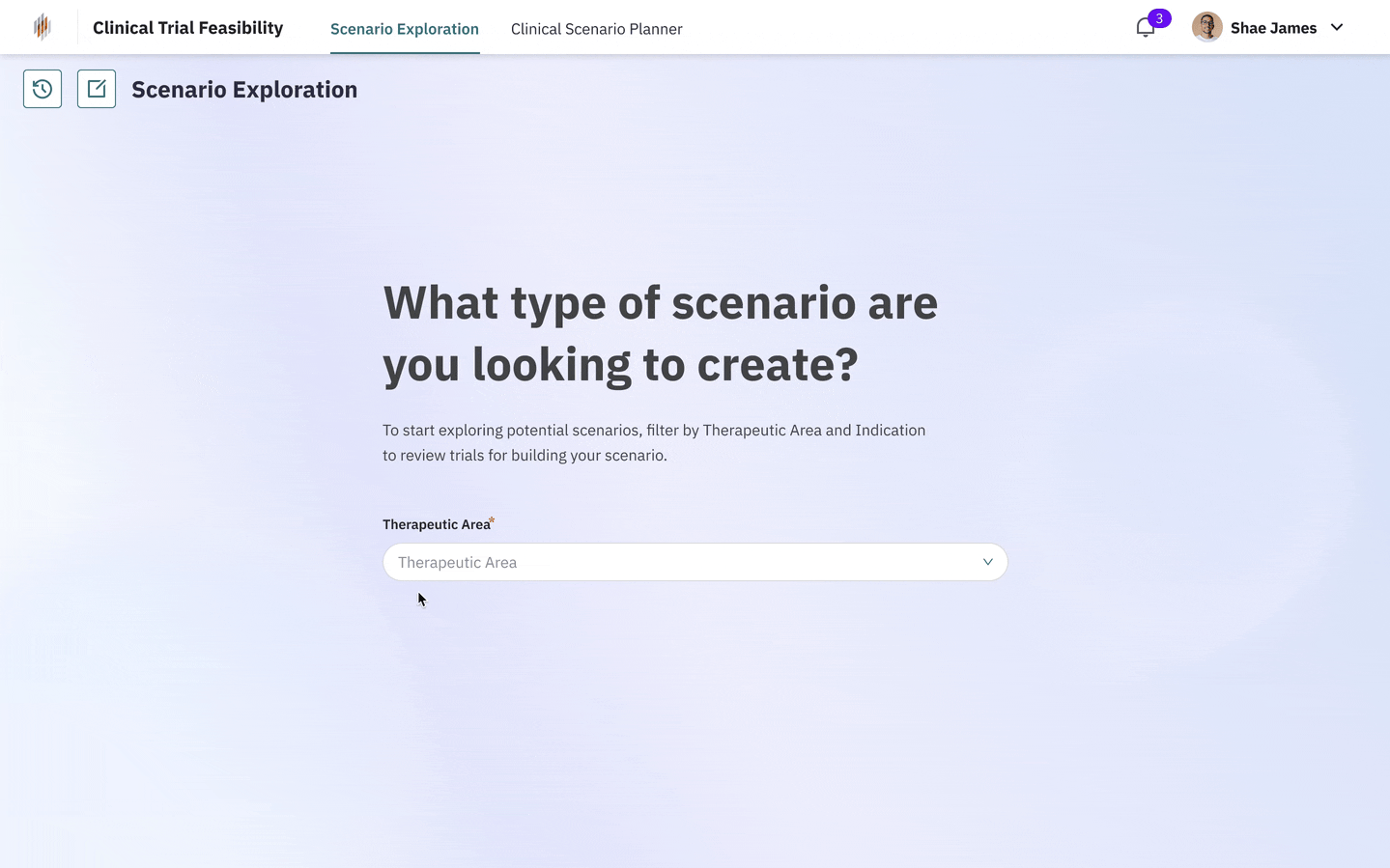Open the Clinical Scenario Planner tab
Viewport: 1390px width, 868px height.
point(596,29)
